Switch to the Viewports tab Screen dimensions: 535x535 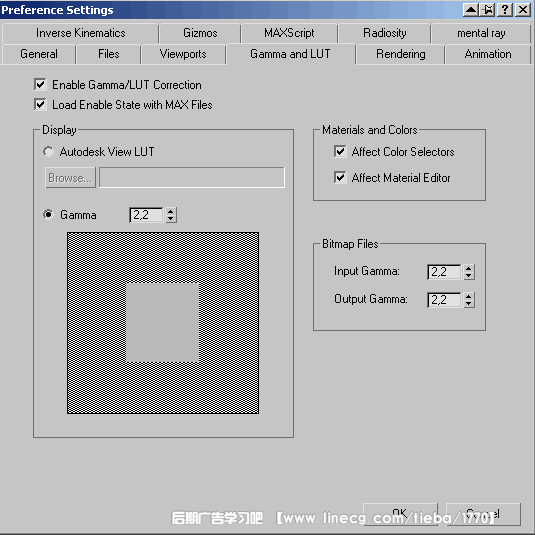(183, 54)
